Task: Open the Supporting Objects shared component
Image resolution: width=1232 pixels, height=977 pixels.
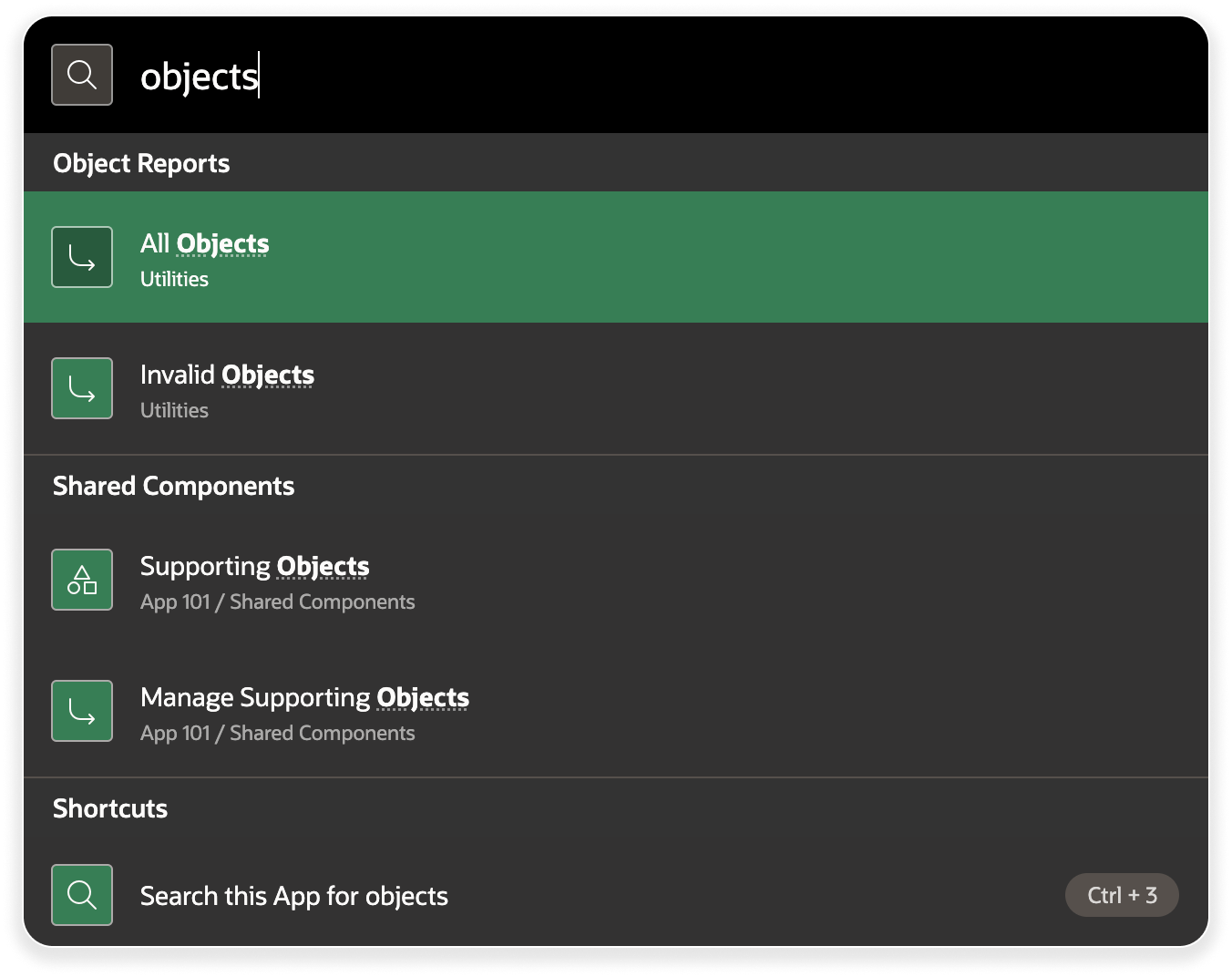Action: pos(255,567)
